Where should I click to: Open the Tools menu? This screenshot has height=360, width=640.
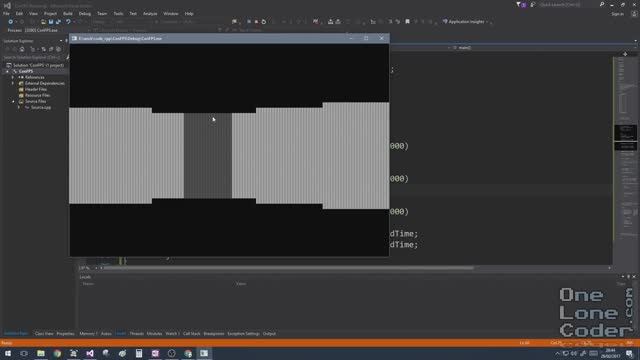(118, 13)
